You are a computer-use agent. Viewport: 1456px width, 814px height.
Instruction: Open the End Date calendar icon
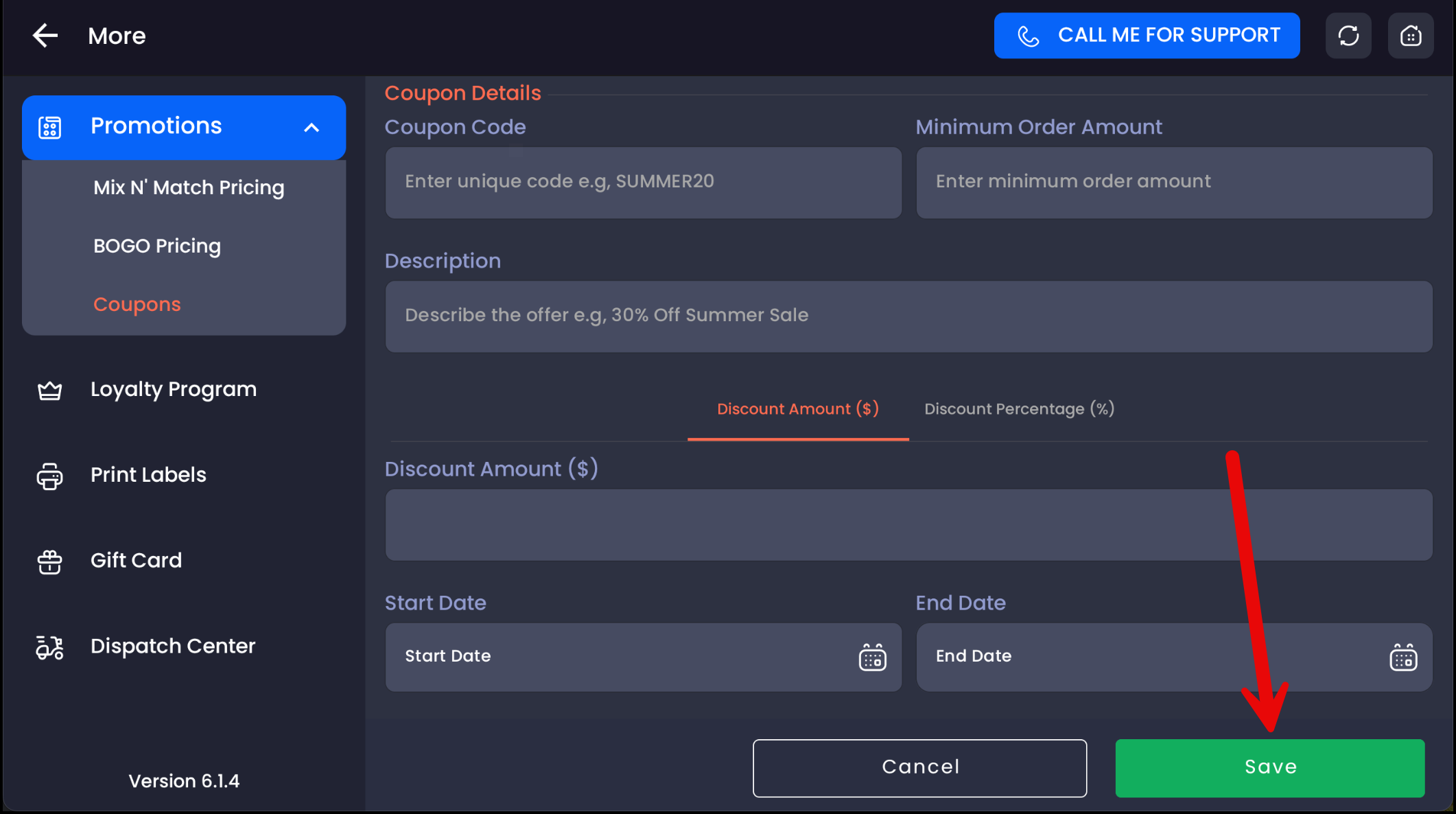pos(1403,658)
